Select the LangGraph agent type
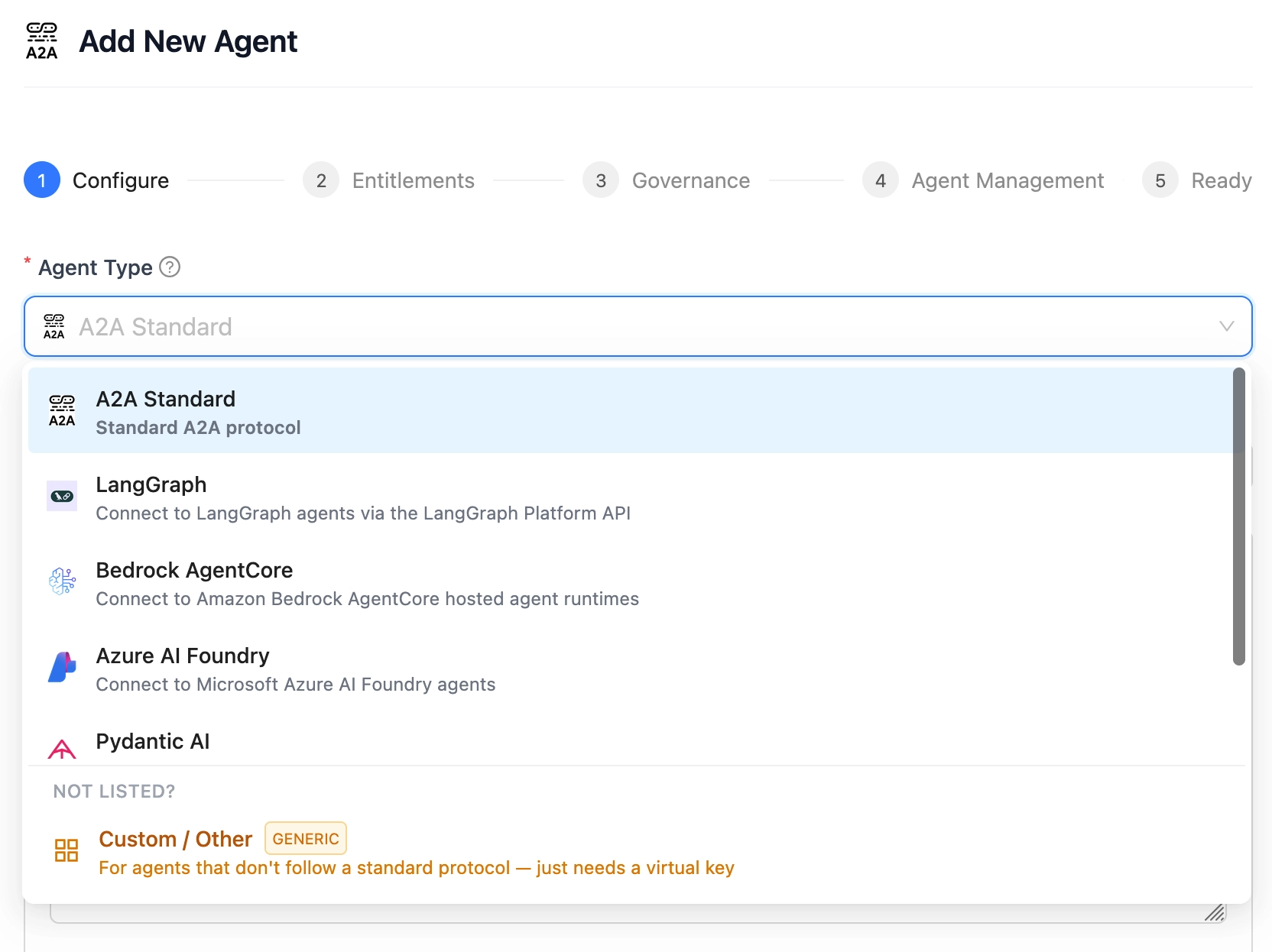1272x952 pixels. point(631,497)
